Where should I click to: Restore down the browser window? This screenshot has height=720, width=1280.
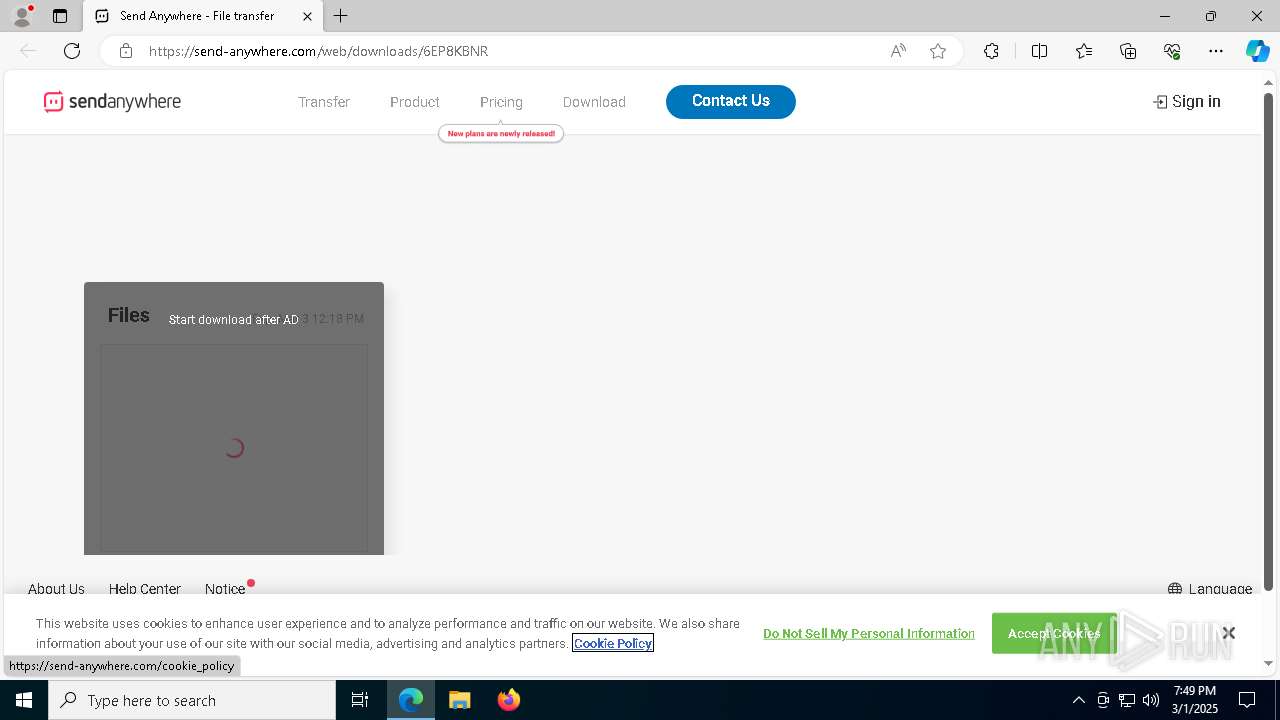click(1210, 16)
